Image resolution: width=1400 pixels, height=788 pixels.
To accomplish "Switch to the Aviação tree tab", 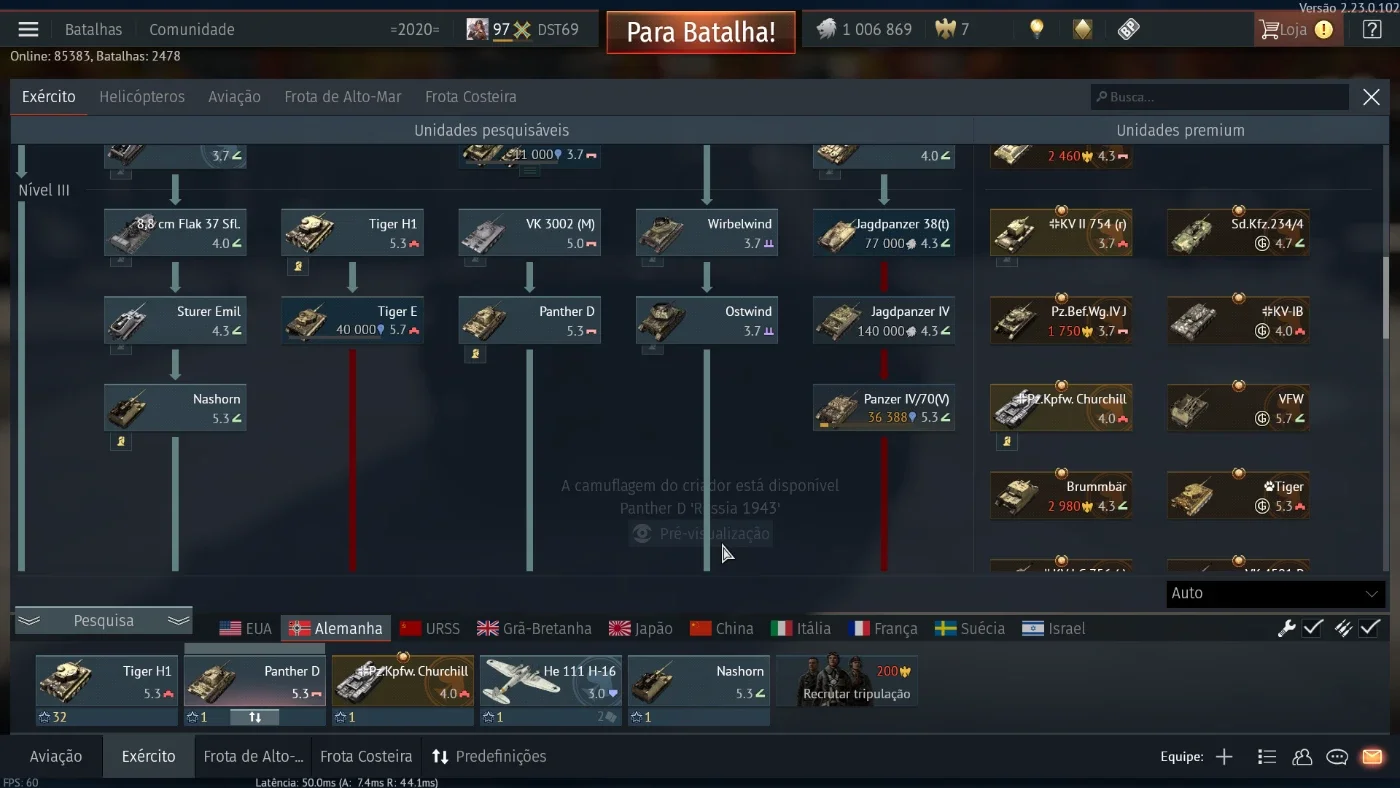I will coord(234,97).
